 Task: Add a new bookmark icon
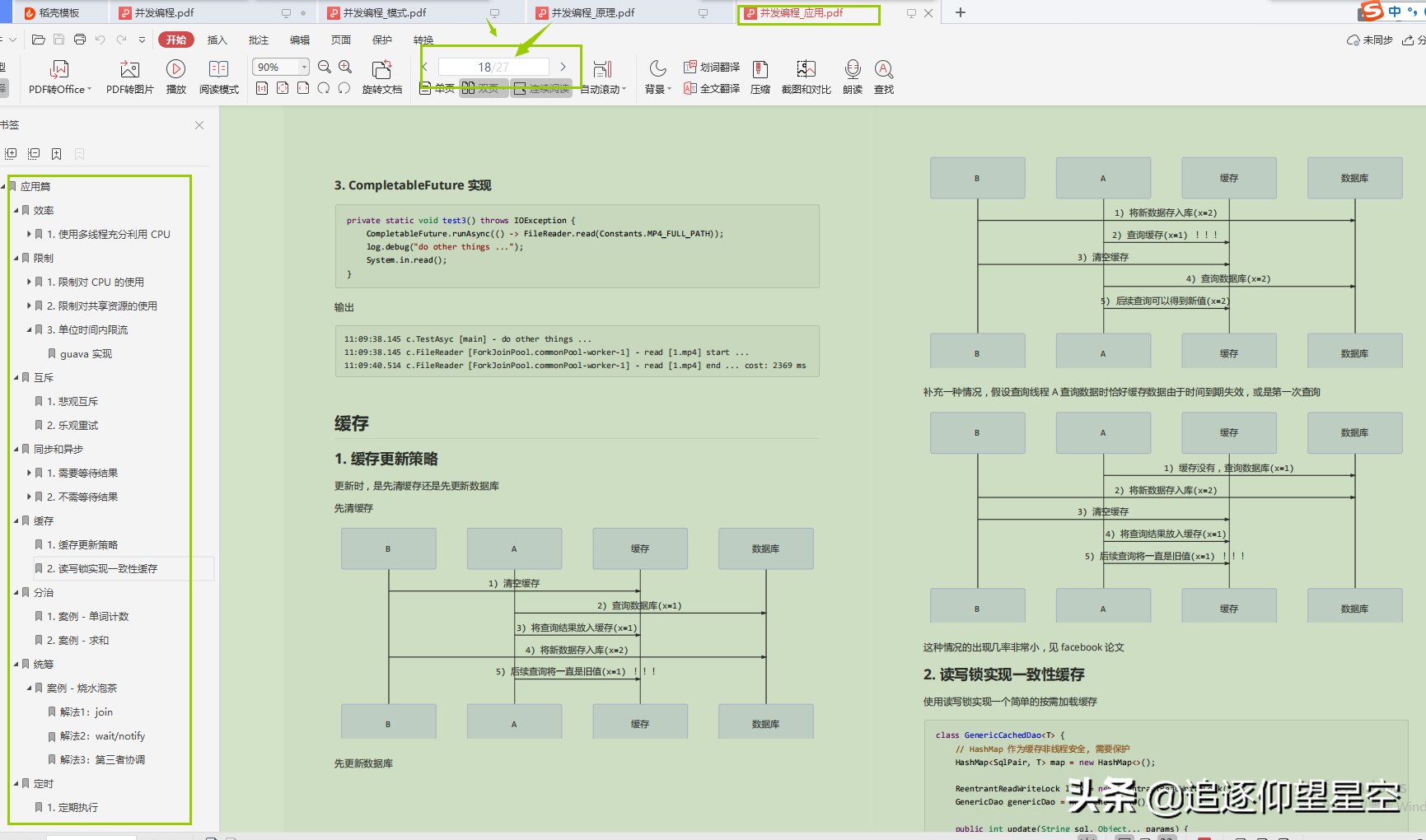56,154
